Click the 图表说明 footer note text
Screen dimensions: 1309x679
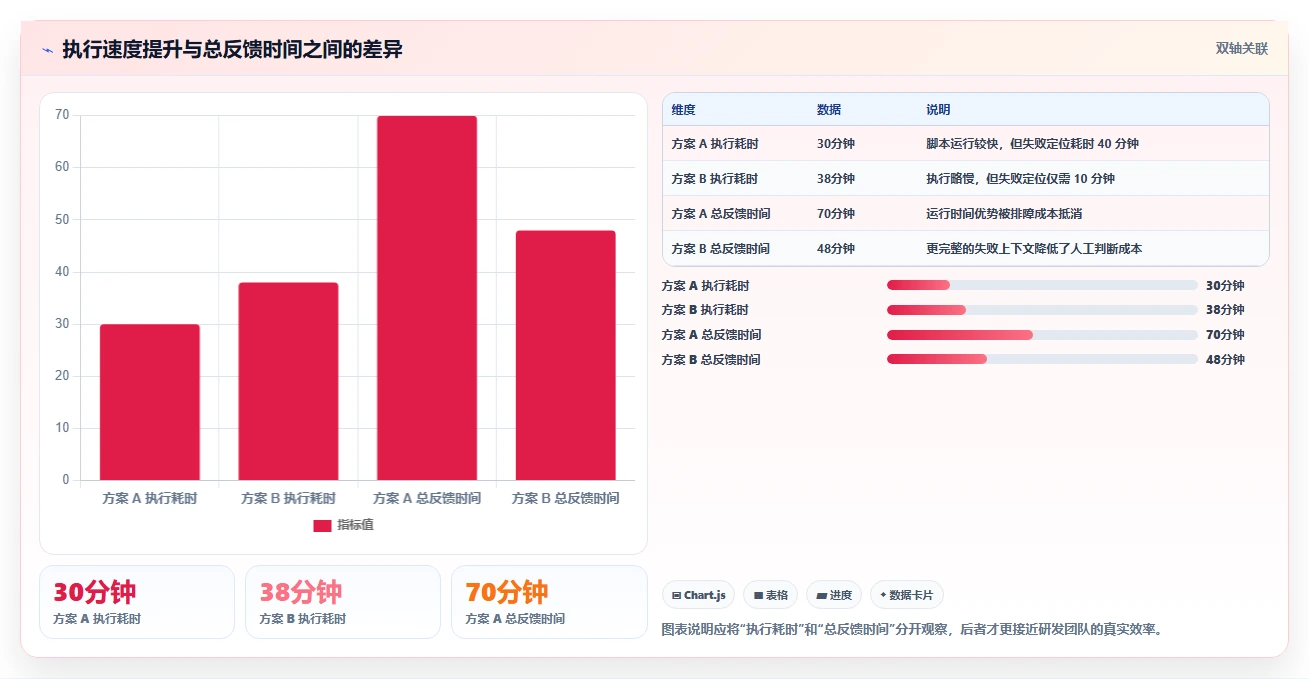[x=913, y=630]
